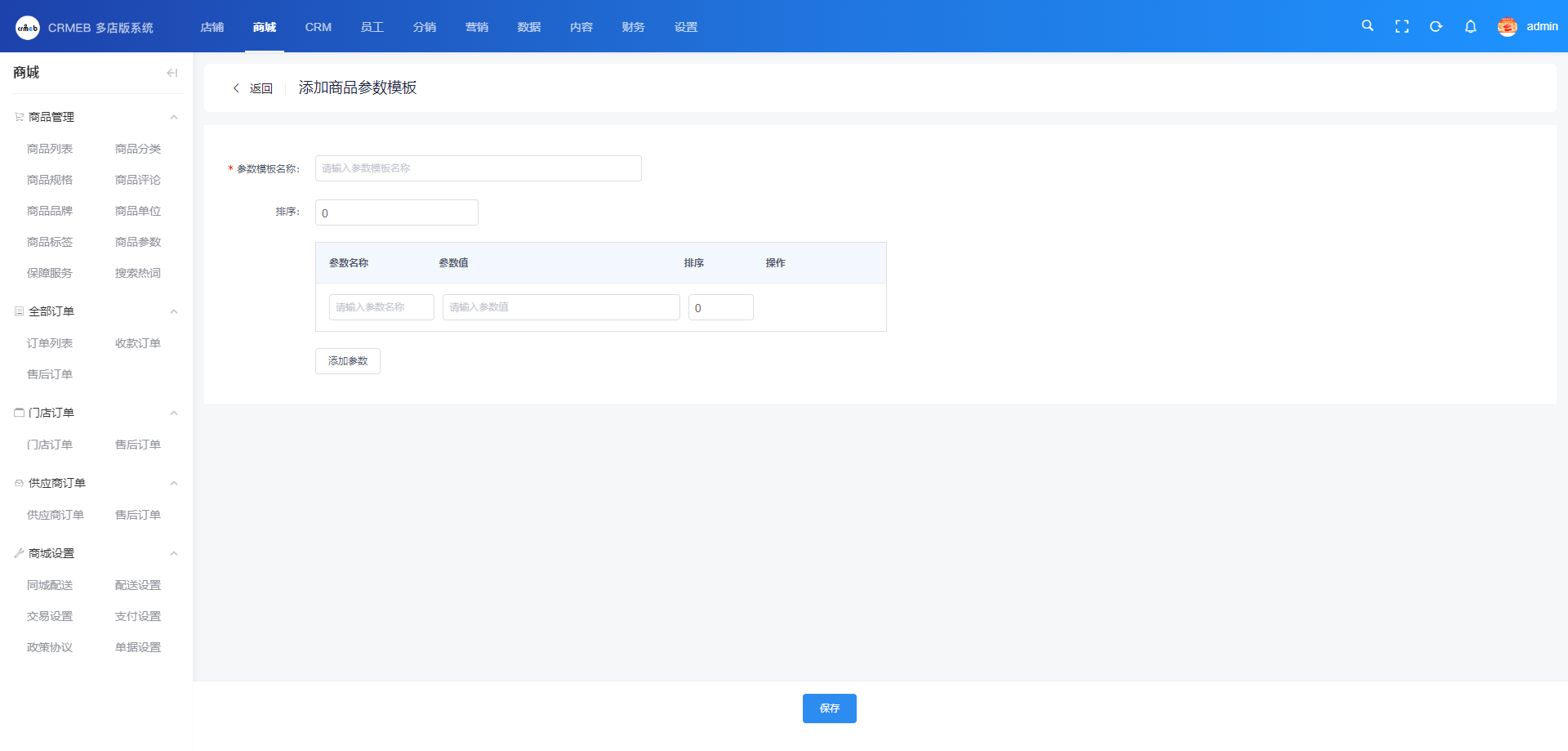Collapse the 商城设置 section
1568x751 pixels.
tap(174, 553)
